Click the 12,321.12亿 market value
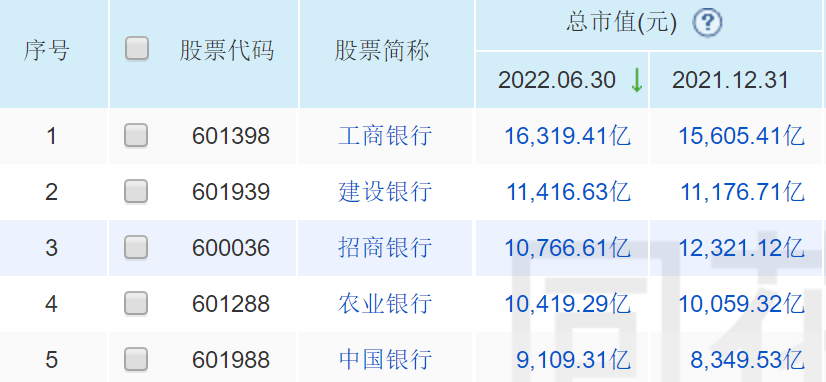This screenshot has height=382, width=826. [741, 248]
